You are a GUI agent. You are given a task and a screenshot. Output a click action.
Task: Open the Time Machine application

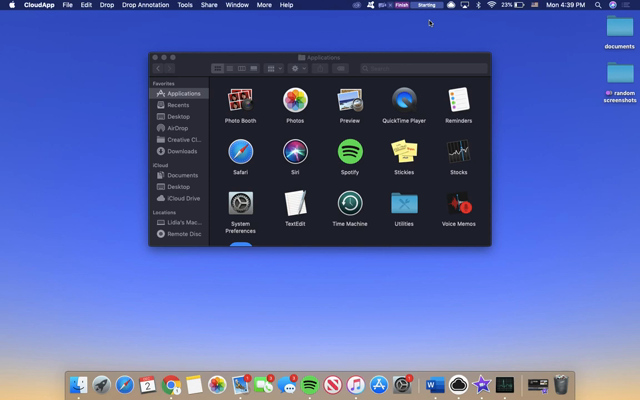click(350, 204)
